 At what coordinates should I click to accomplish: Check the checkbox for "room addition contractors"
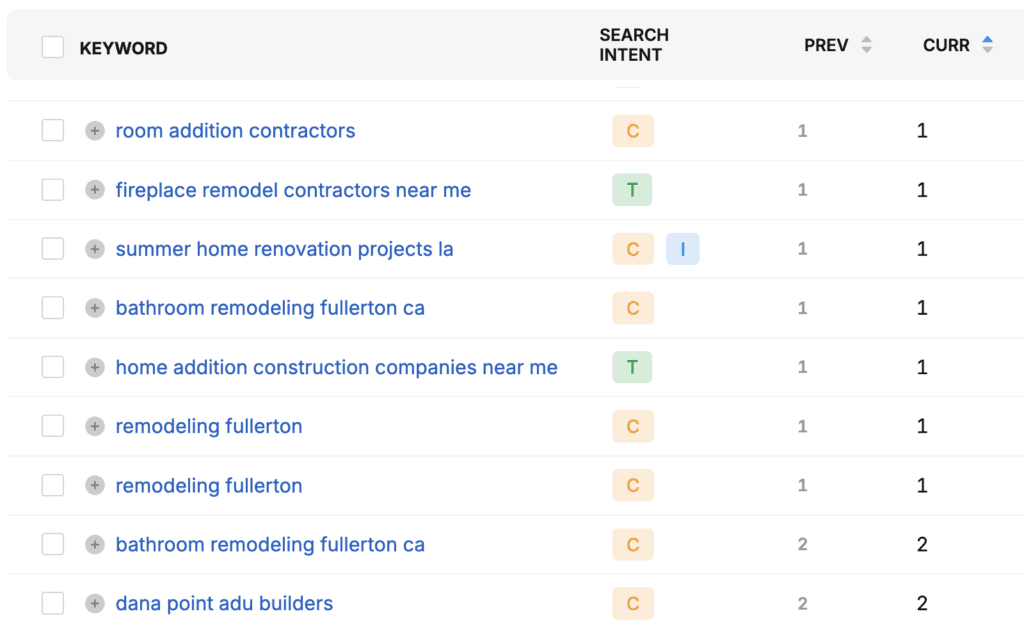[52, 130]
